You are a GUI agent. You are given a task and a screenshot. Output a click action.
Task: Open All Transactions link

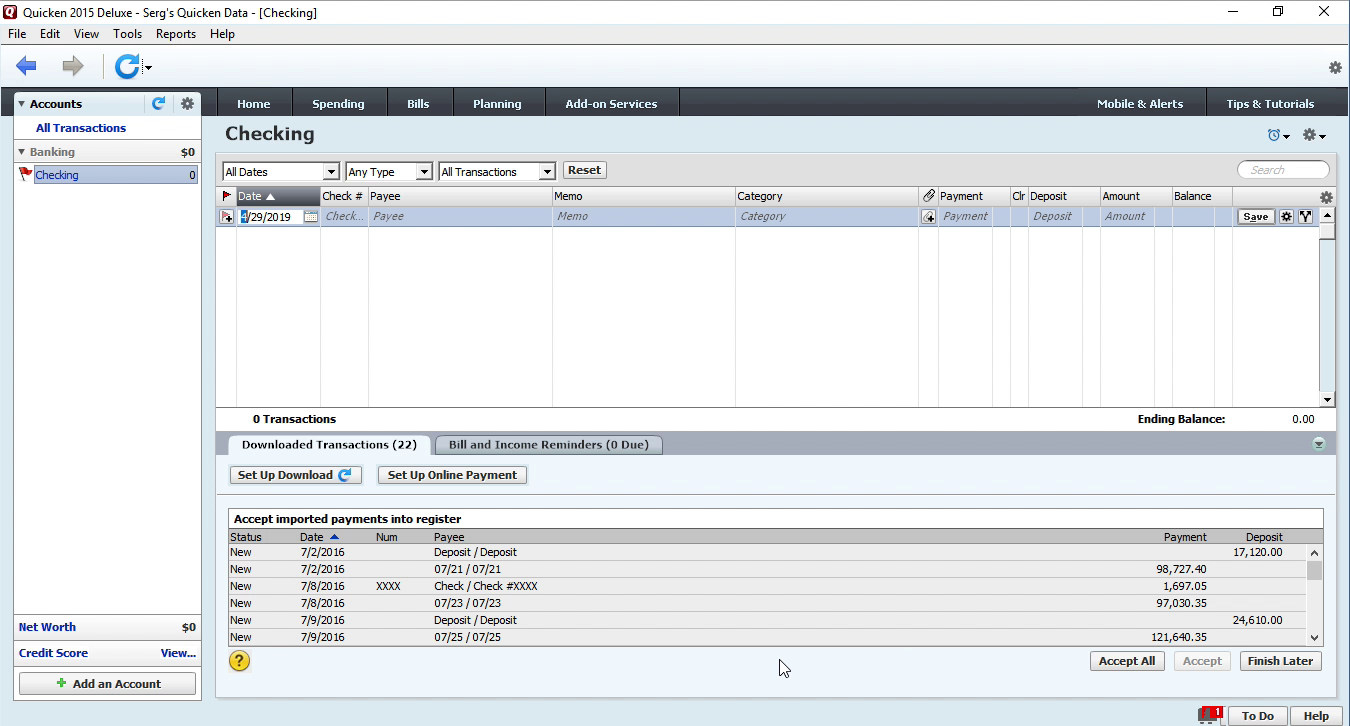tap(81, 128)
